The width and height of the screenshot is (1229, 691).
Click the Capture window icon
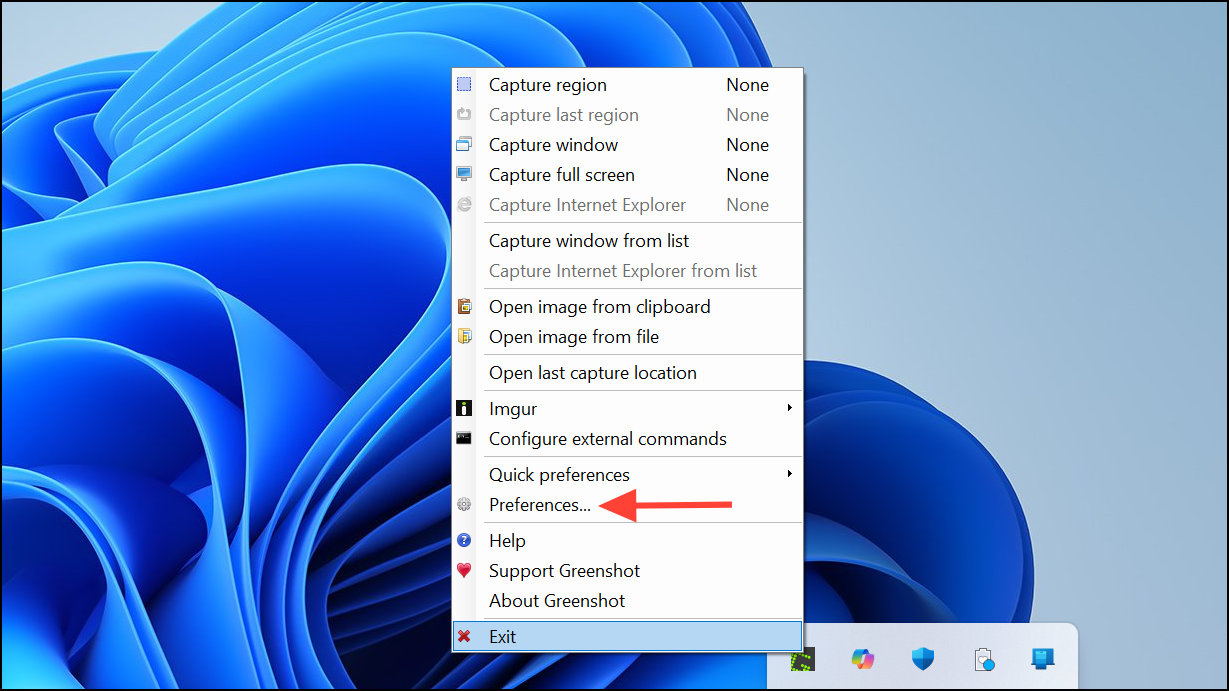pos(464,144)
